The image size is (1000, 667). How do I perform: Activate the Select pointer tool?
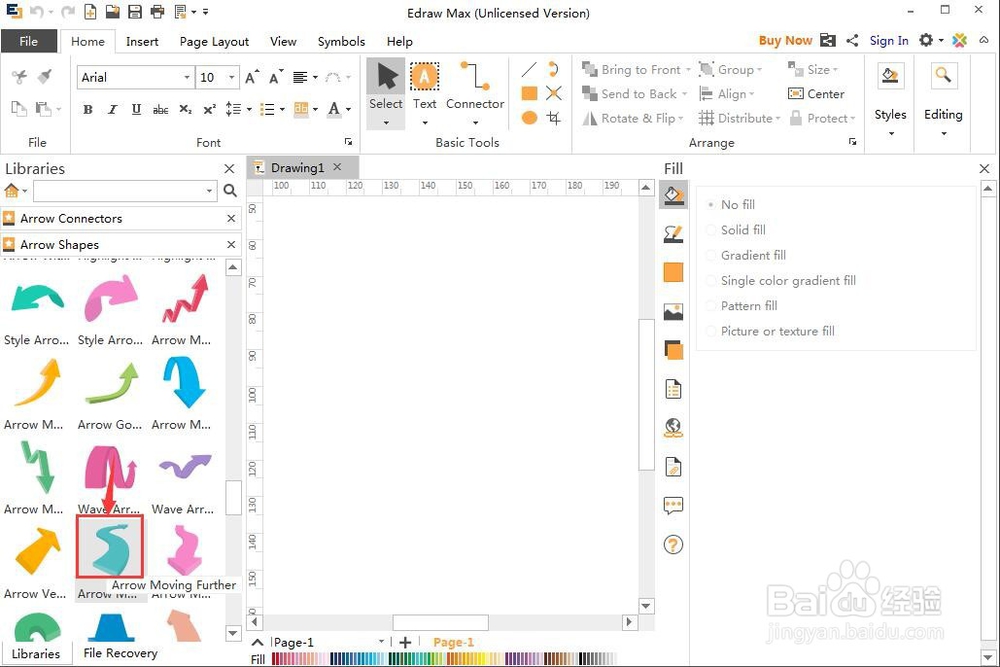tap(386, 93)
